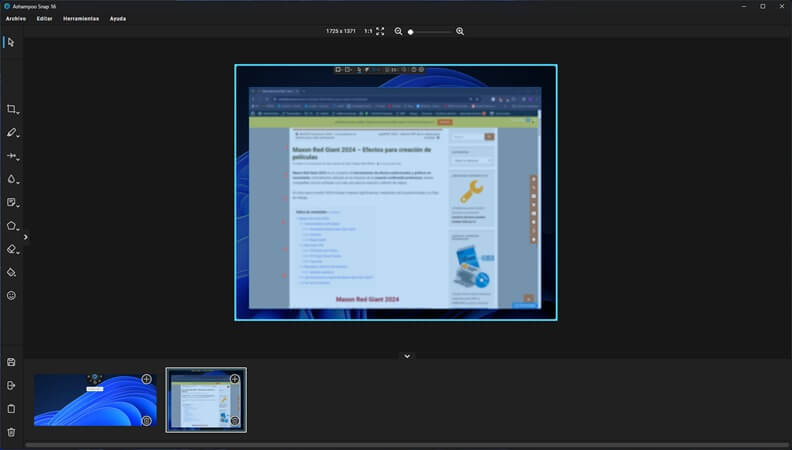Screen dimensions: 792x450
Task: Click the fit-to-window icon
Action: (380, 31)
